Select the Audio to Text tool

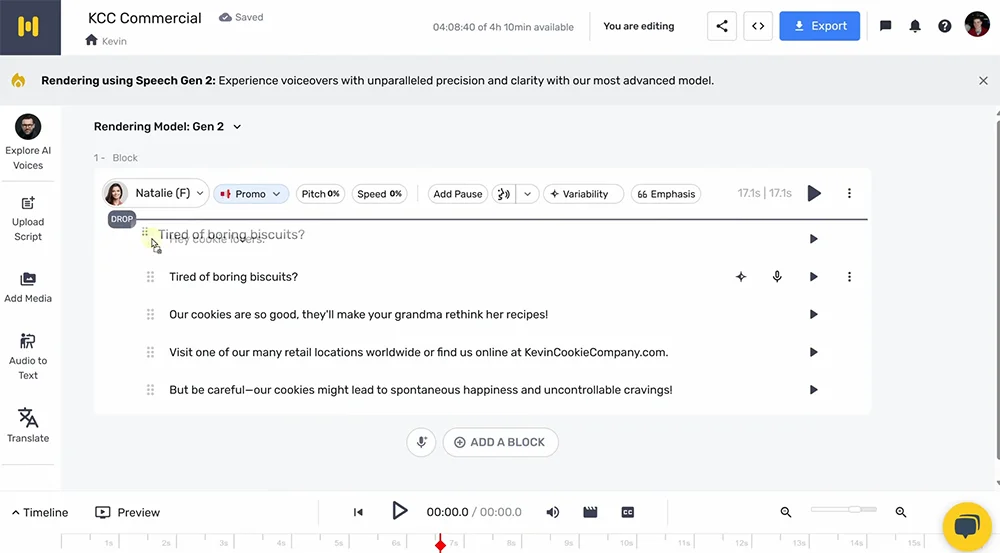coord(28,356)
